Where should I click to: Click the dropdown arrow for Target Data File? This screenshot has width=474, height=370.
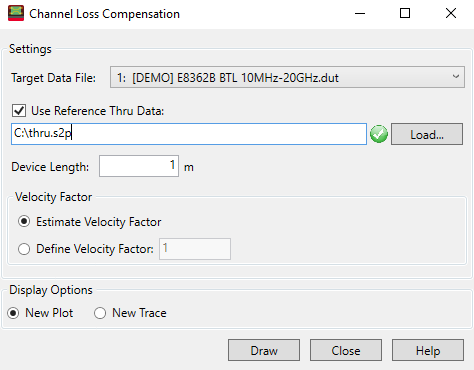point(456,77)
